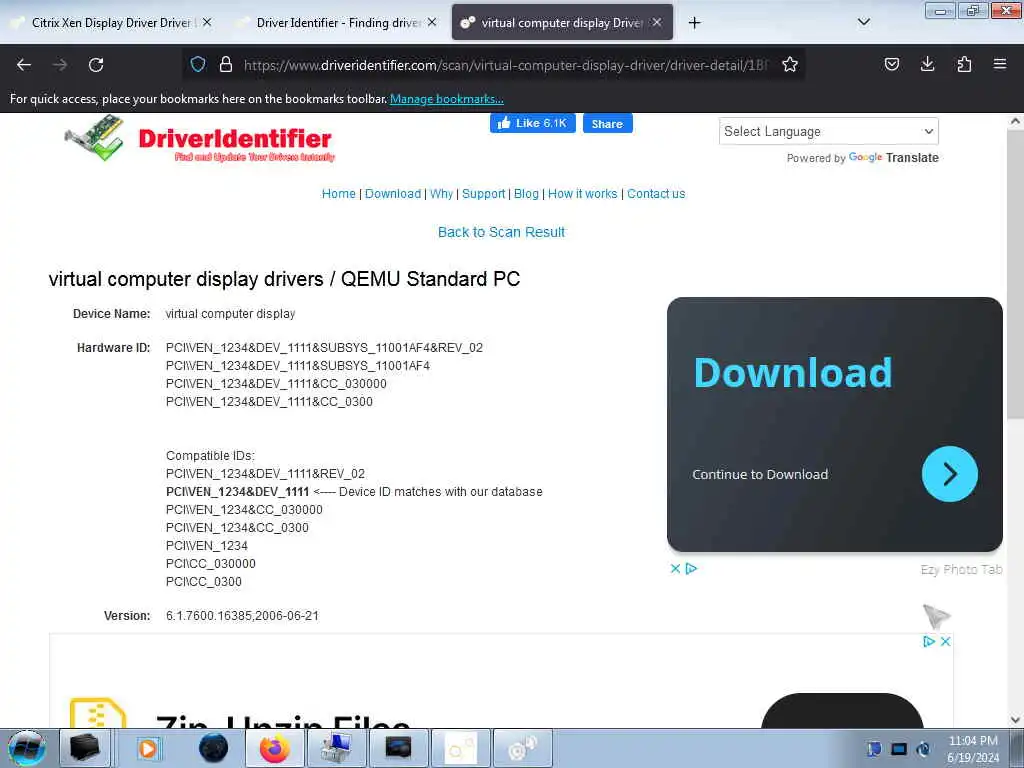Image resolution: width=1024 pixels, height=768 pixels.
Task: Close the virtual computer display Driver tab
Action: [x=657, y=22]
